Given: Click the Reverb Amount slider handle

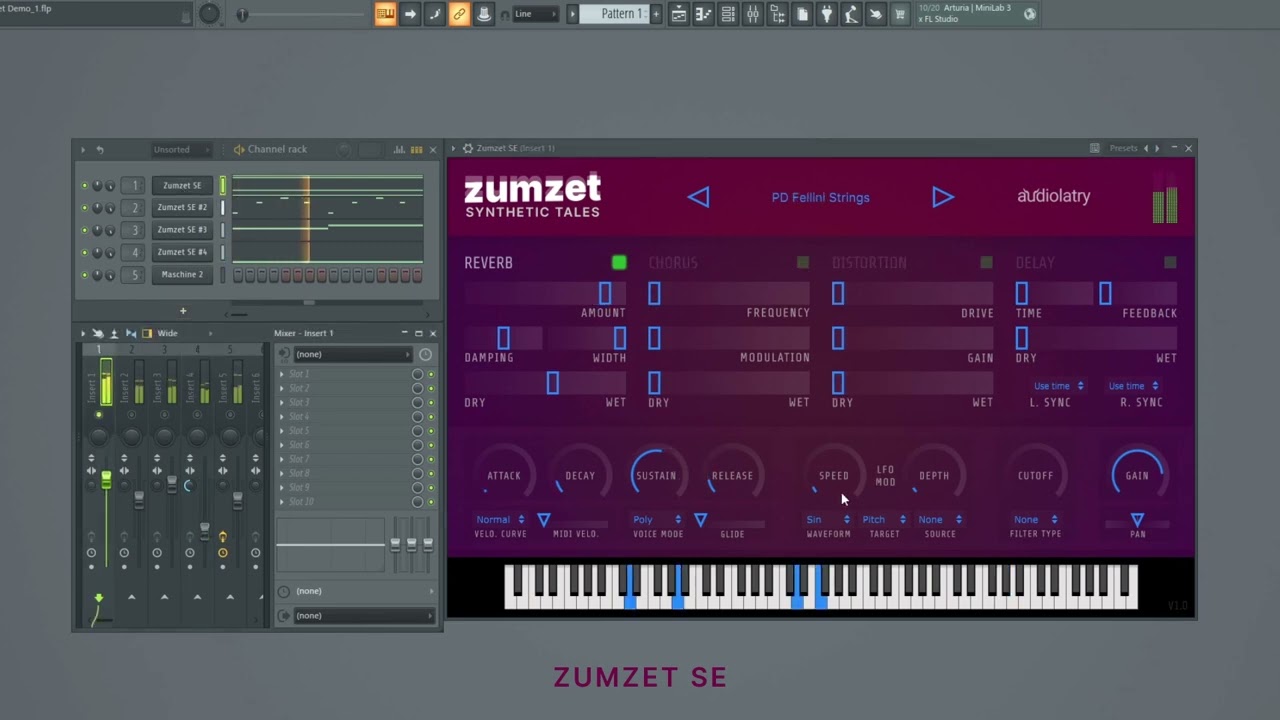Looking at the screenshot, I should 605,293.
